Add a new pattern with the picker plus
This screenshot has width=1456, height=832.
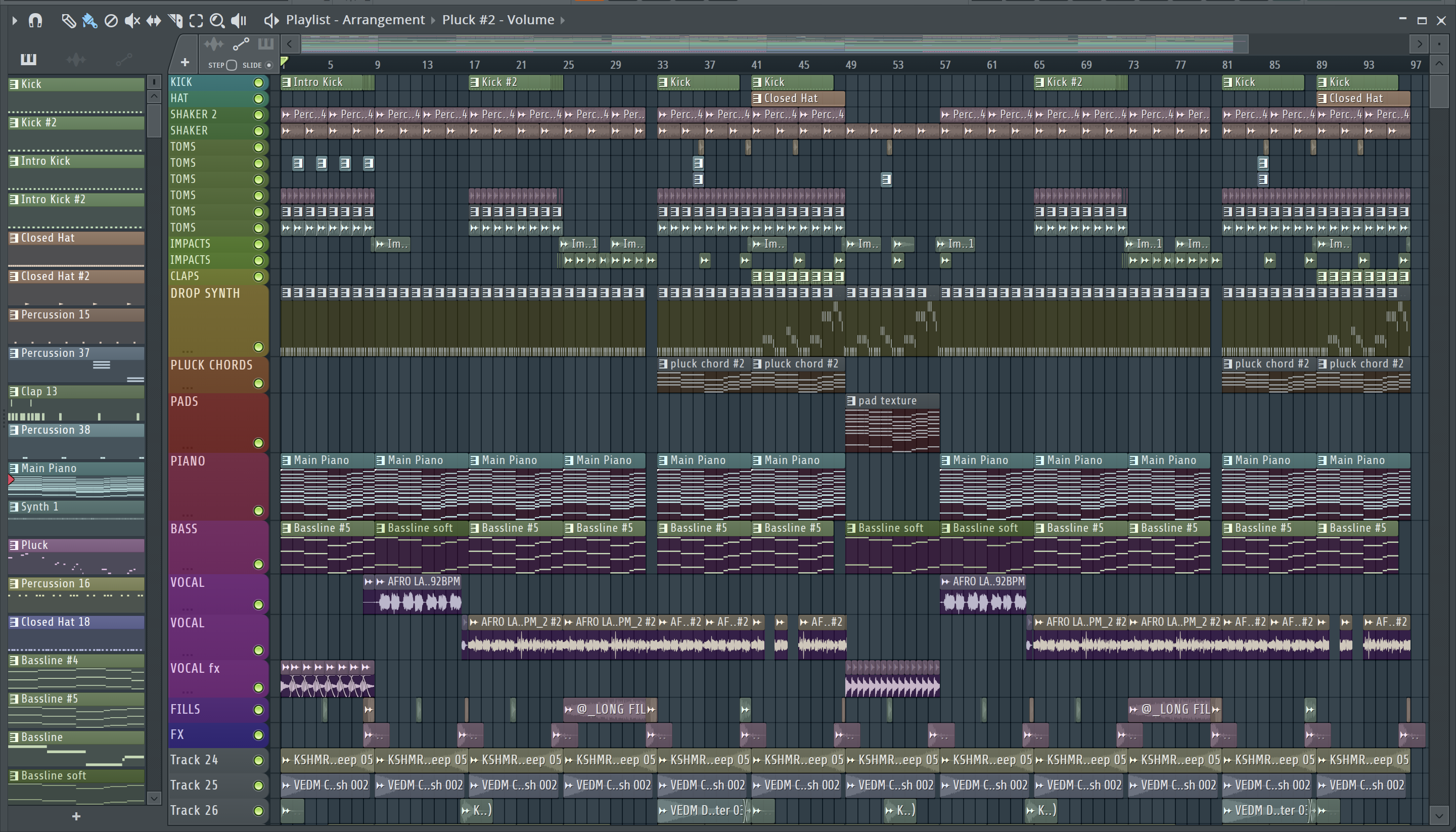[76, 816]
